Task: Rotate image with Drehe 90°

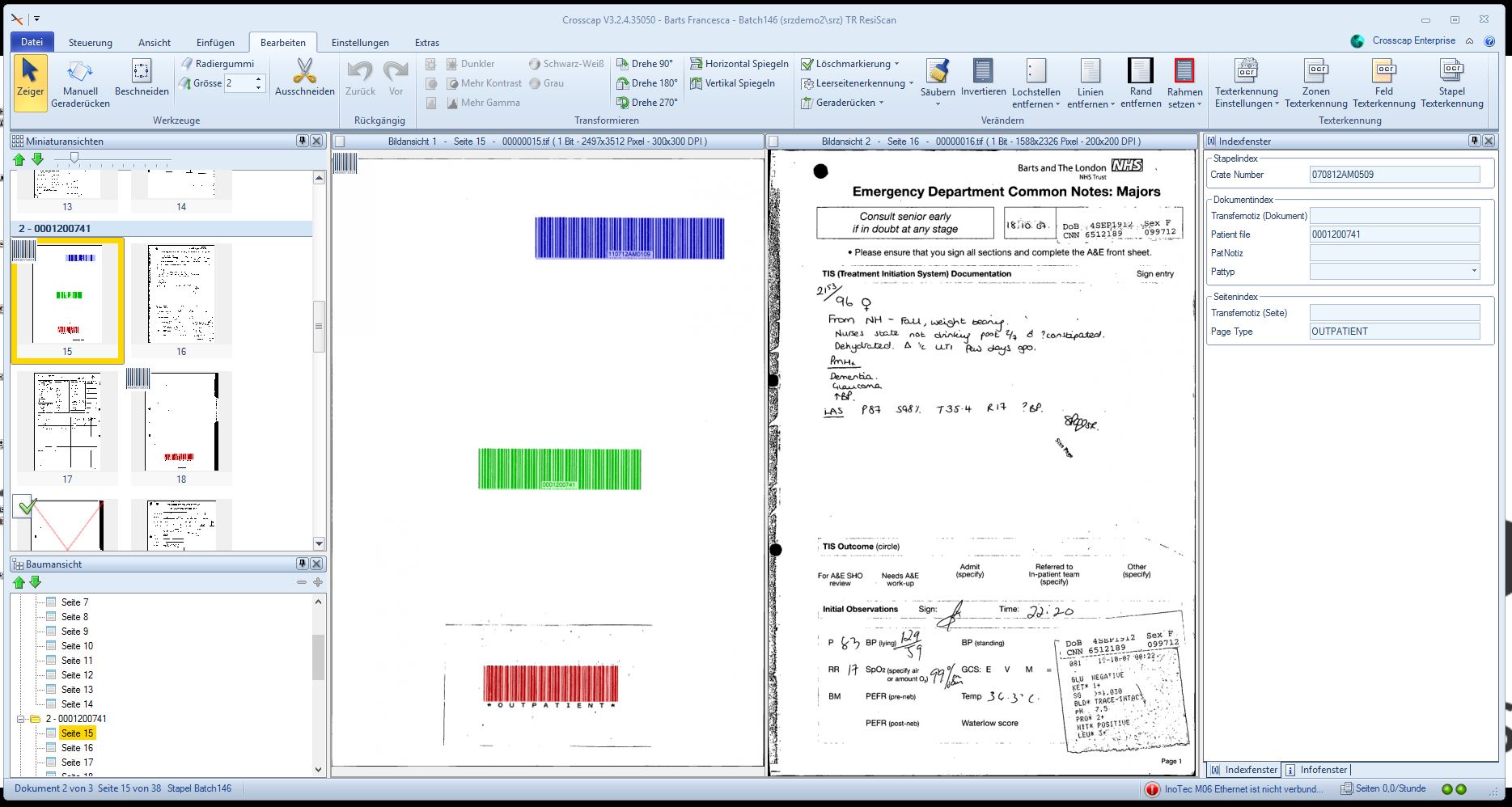Action: point(645,63)
